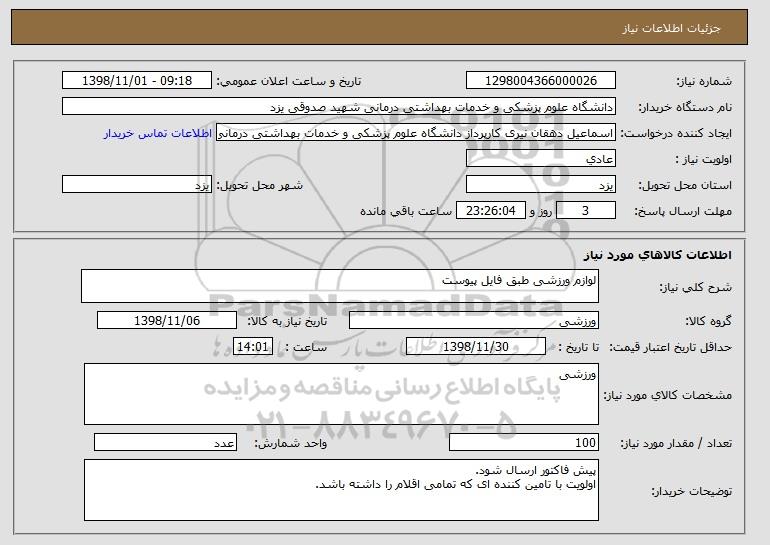
Task: Open the اطلاعات تماس خریدار link
Action: (x=158, y=133)
